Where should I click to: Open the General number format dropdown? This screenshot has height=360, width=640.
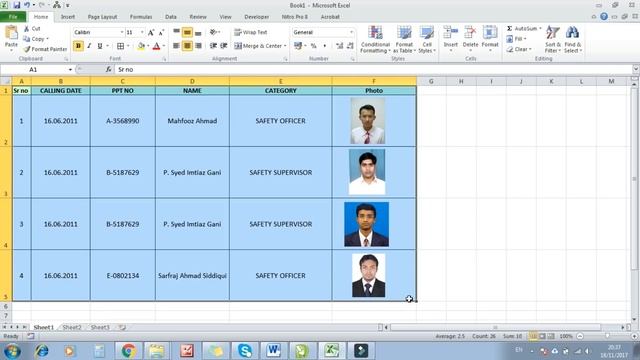coord(351,32)
